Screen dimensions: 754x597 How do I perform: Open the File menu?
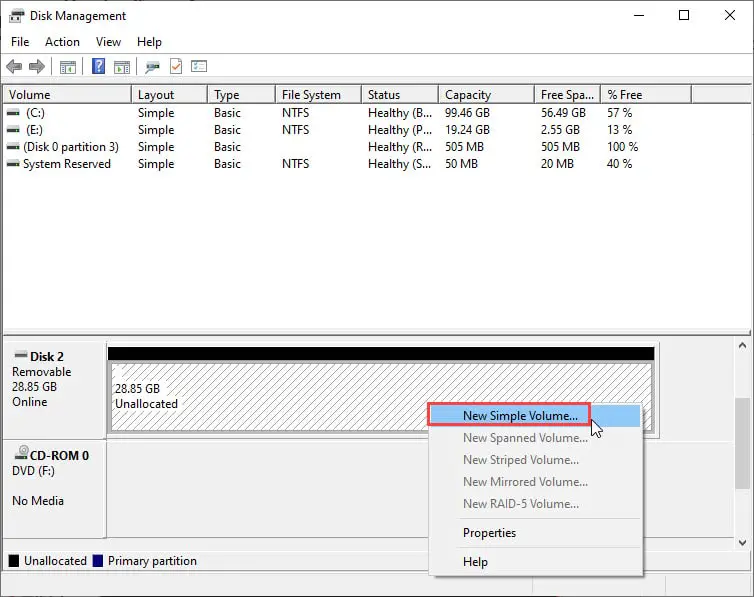pos(20,42)
